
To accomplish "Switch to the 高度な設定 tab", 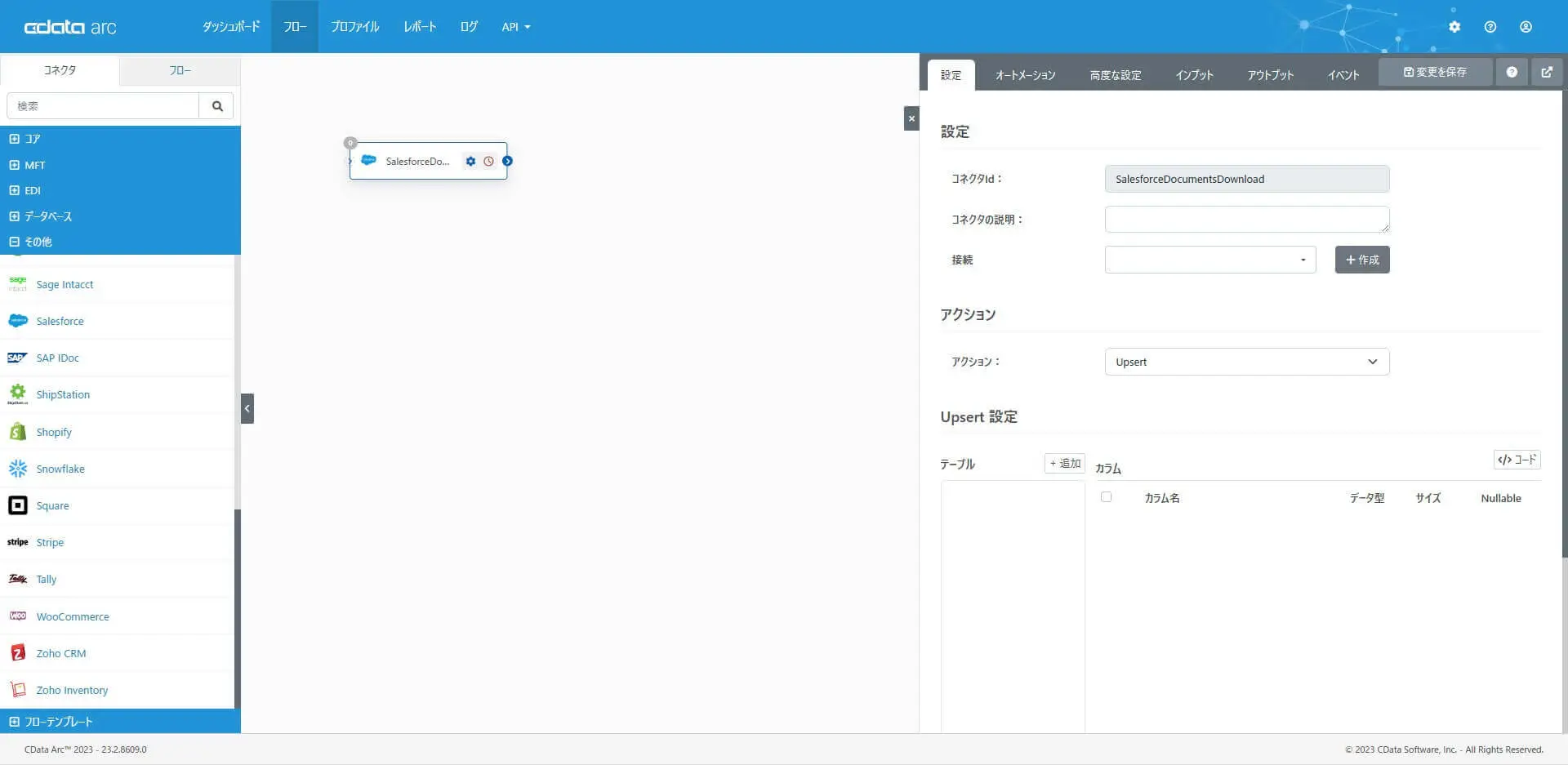I will (x=1116, y=75).
